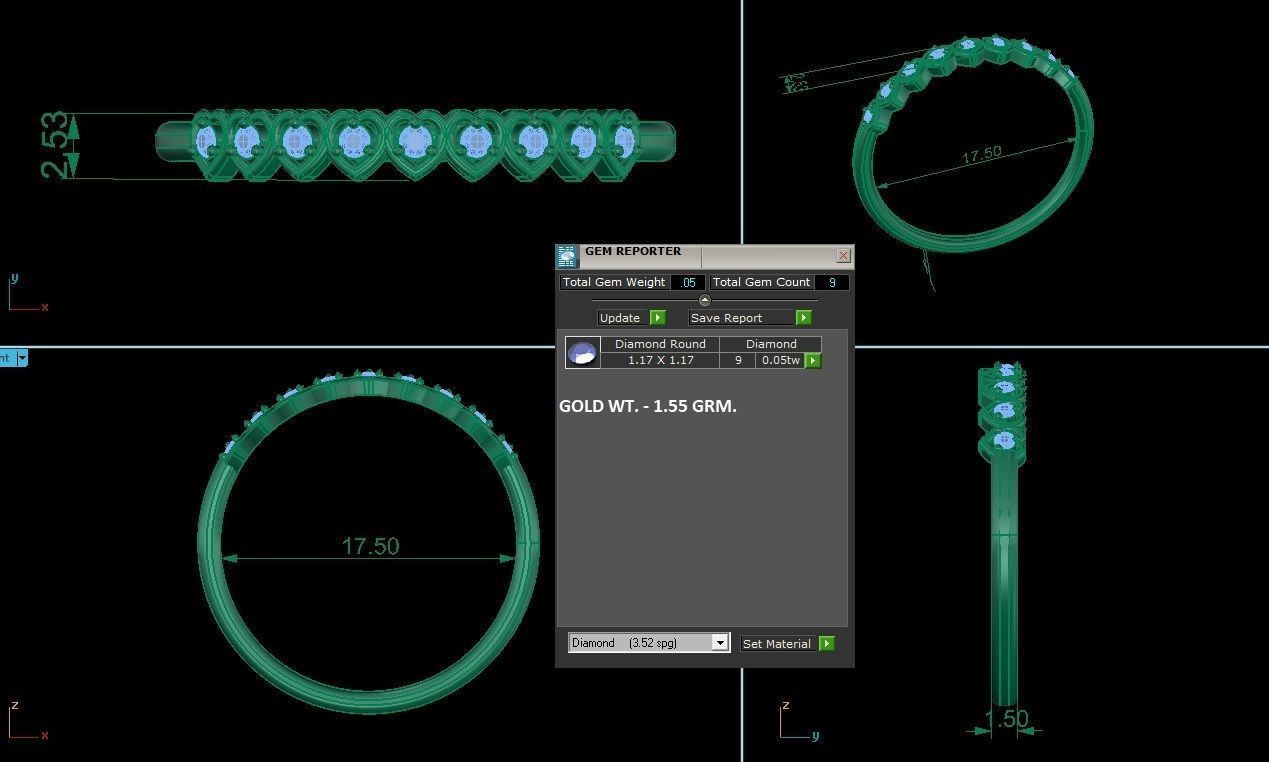Run Update with its green arrow
1269x762 pixels.
657,317
